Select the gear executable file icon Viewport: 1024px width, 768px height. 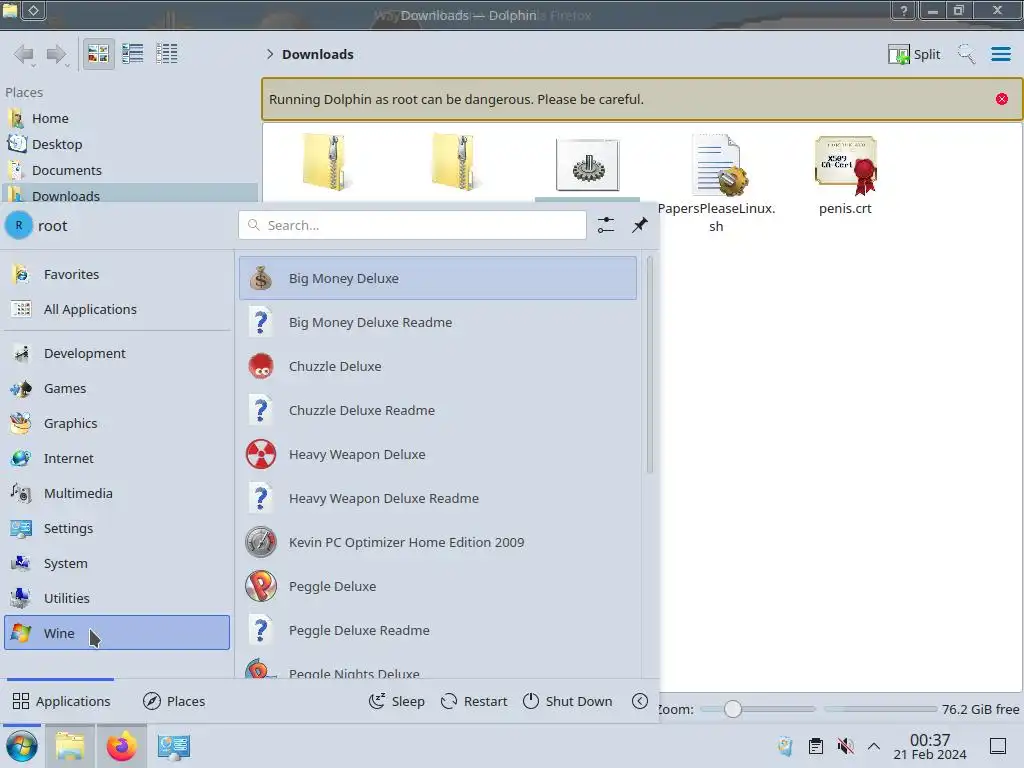pyautogui.click(x=587, y=165)
